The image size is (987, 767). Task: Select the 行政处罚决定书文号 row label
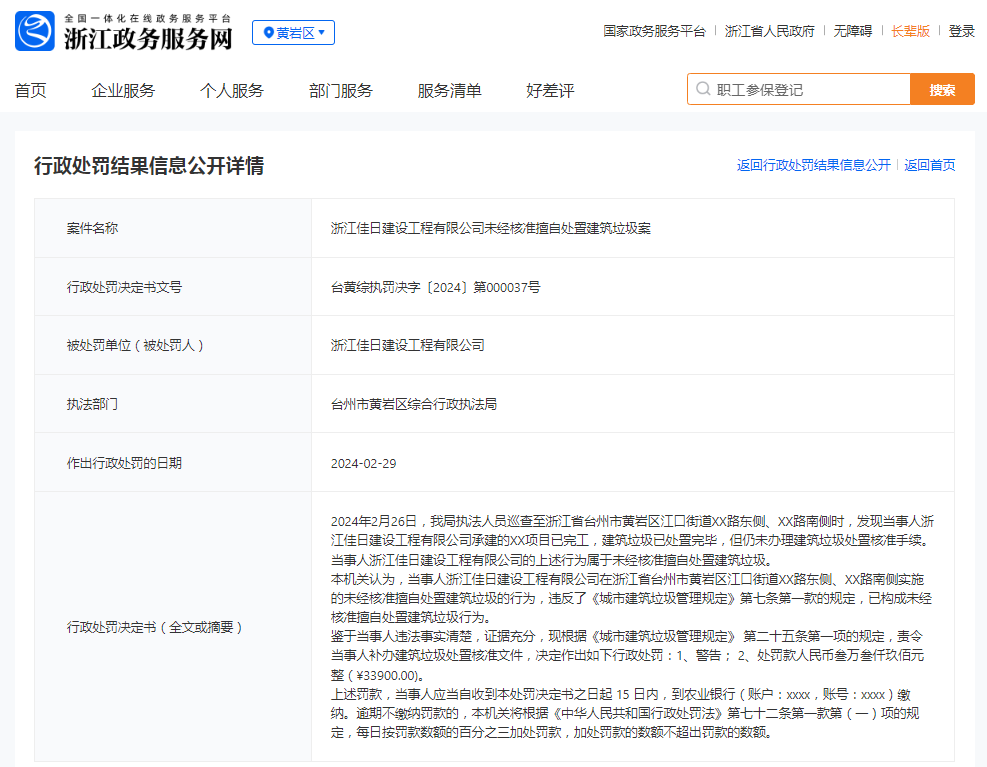(124, 287)
